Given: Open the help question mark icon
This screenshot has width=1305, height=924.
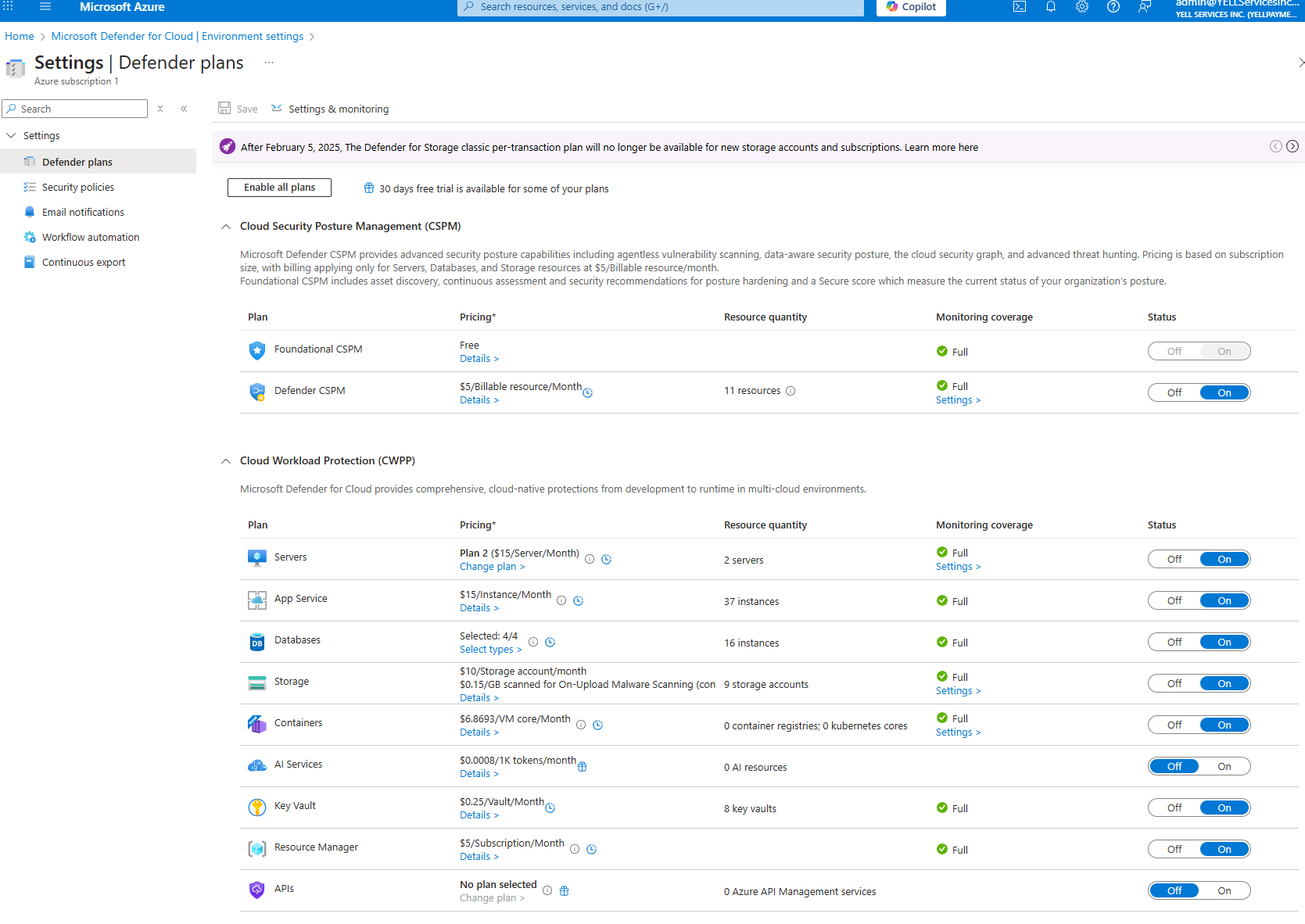Looking at the screenshot, I should click(1113, 6).
